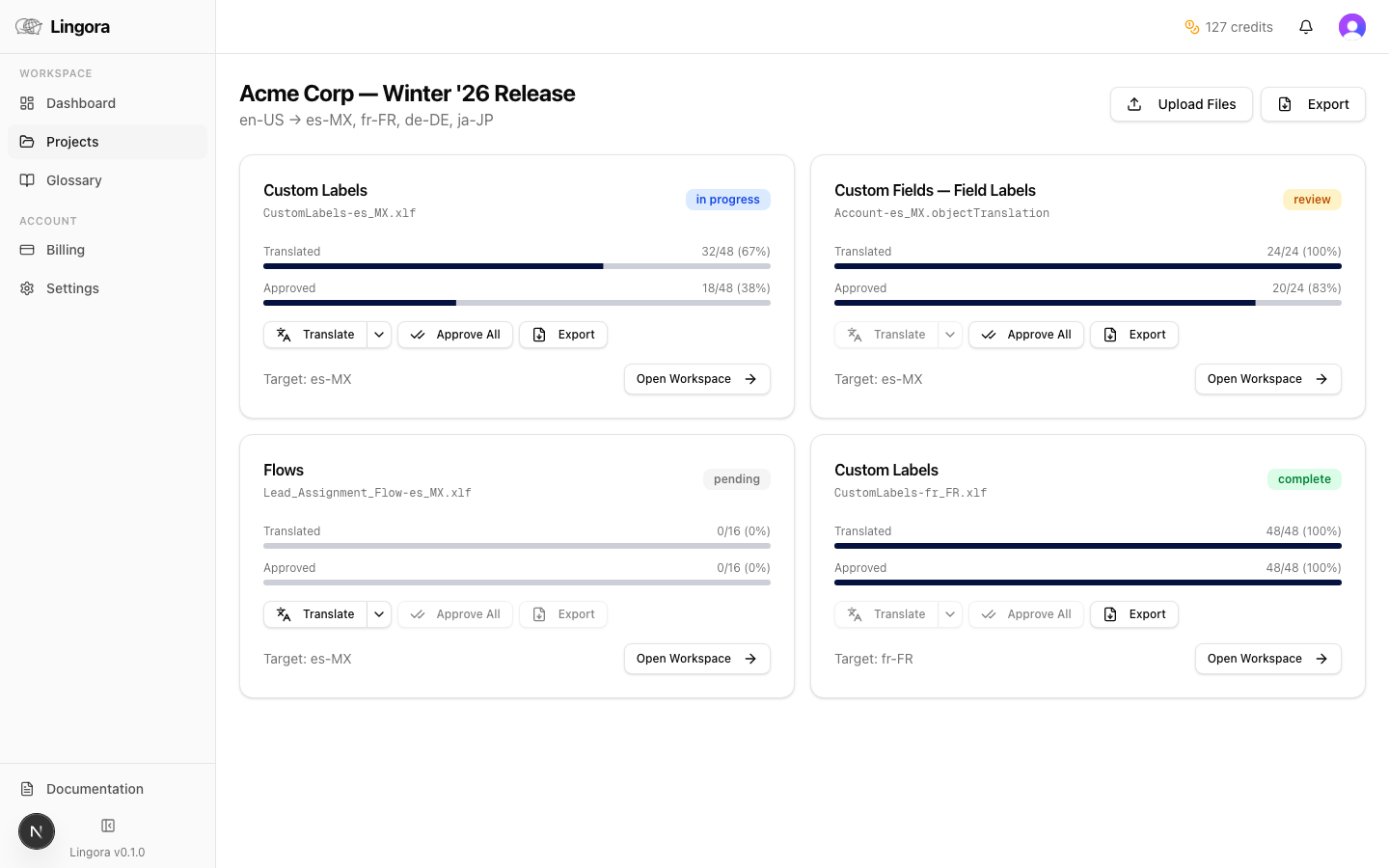Viewport: 1389px width, 868px height.
Task: Go to Dashboard in sidebar
Action: point(81,103)
